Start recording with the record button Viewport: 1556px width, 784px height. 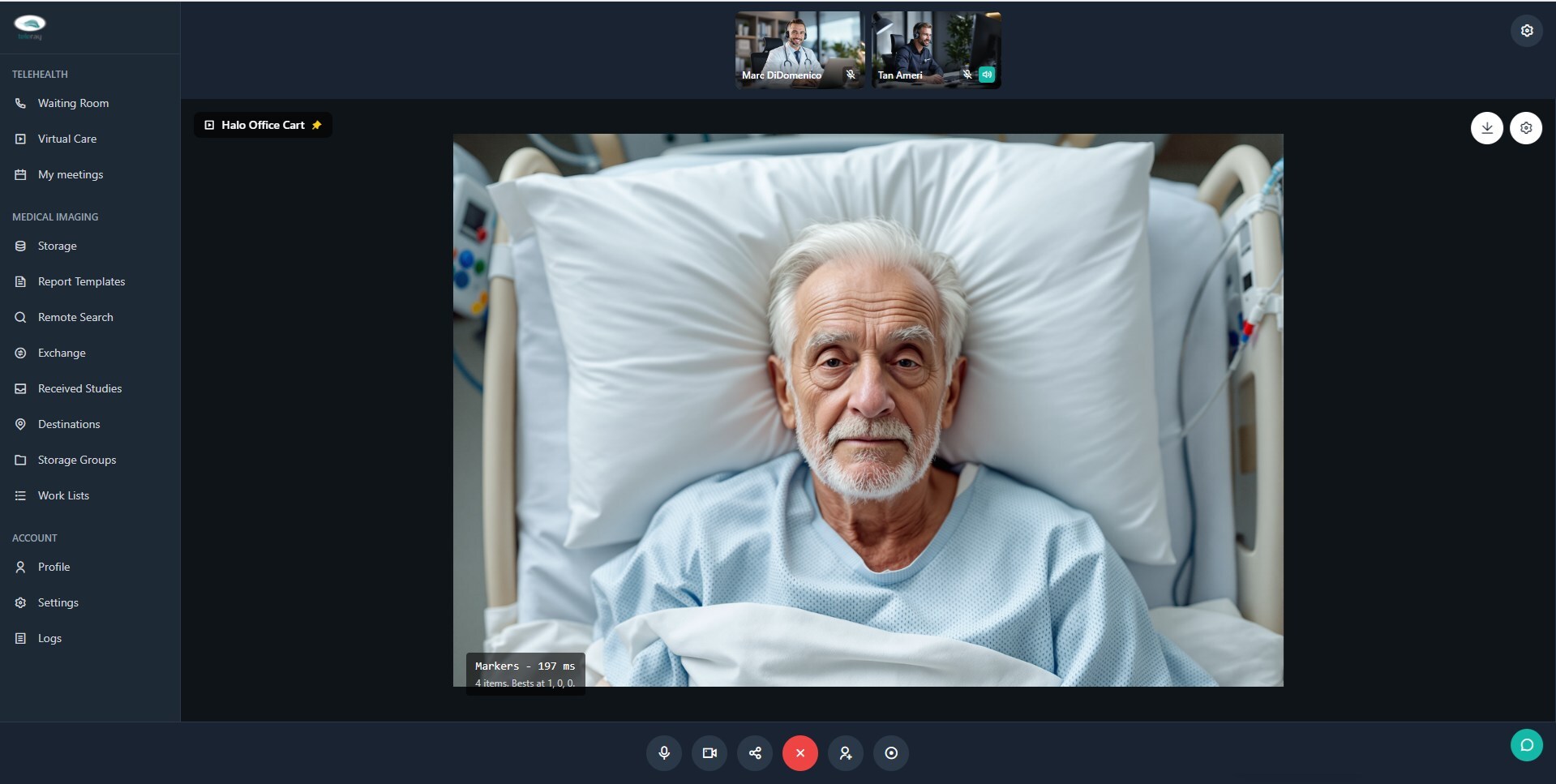891,753
